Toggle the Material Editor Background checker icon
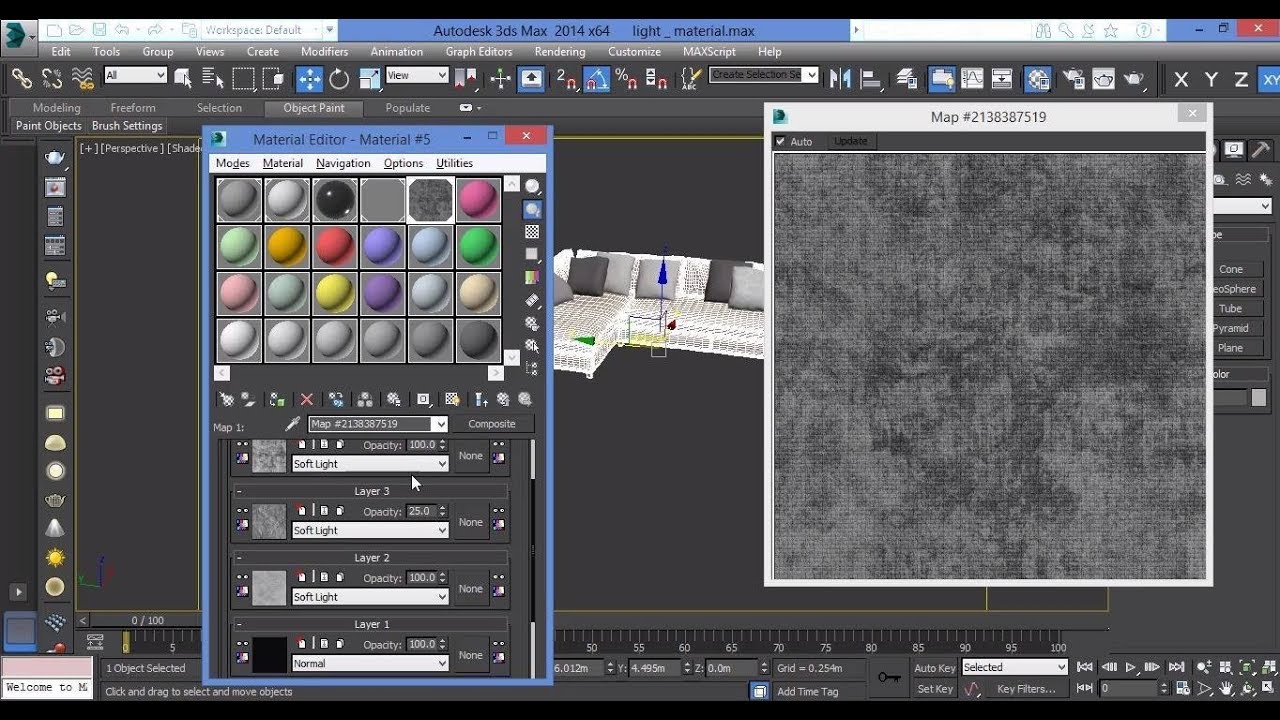The image size is (1280, 720). 532,232
